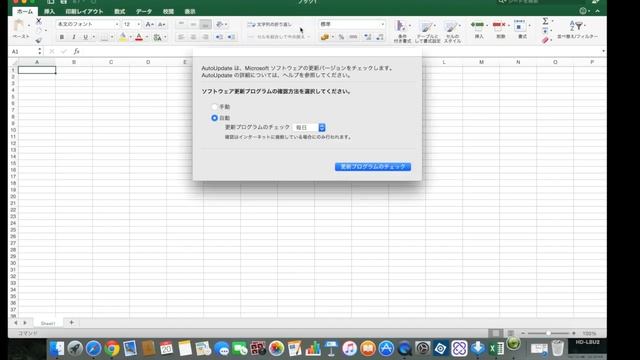Open the App Store from the Dock
640x360 pixels.
[x=386, y=349]
